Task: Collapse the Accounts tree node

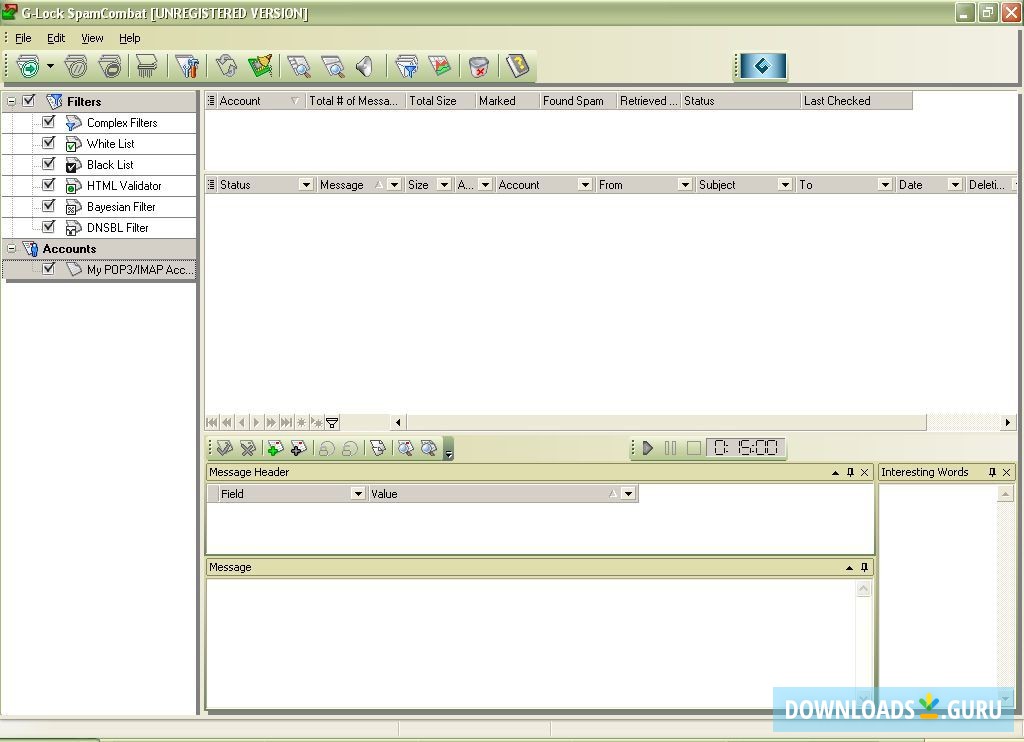Action: [x=11, y=248]
